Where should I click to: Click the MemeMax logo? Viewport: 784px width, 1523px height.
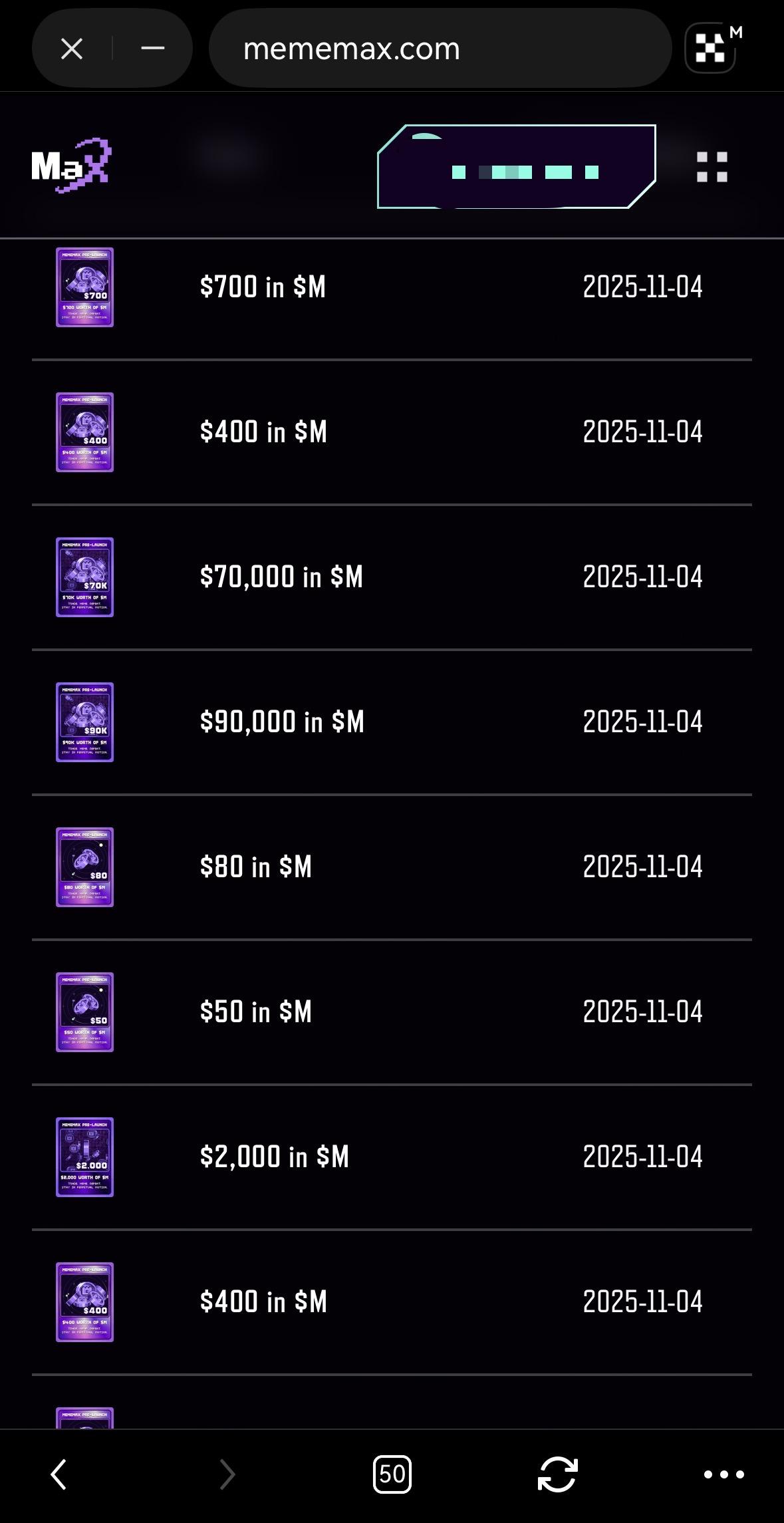point(71,166)
